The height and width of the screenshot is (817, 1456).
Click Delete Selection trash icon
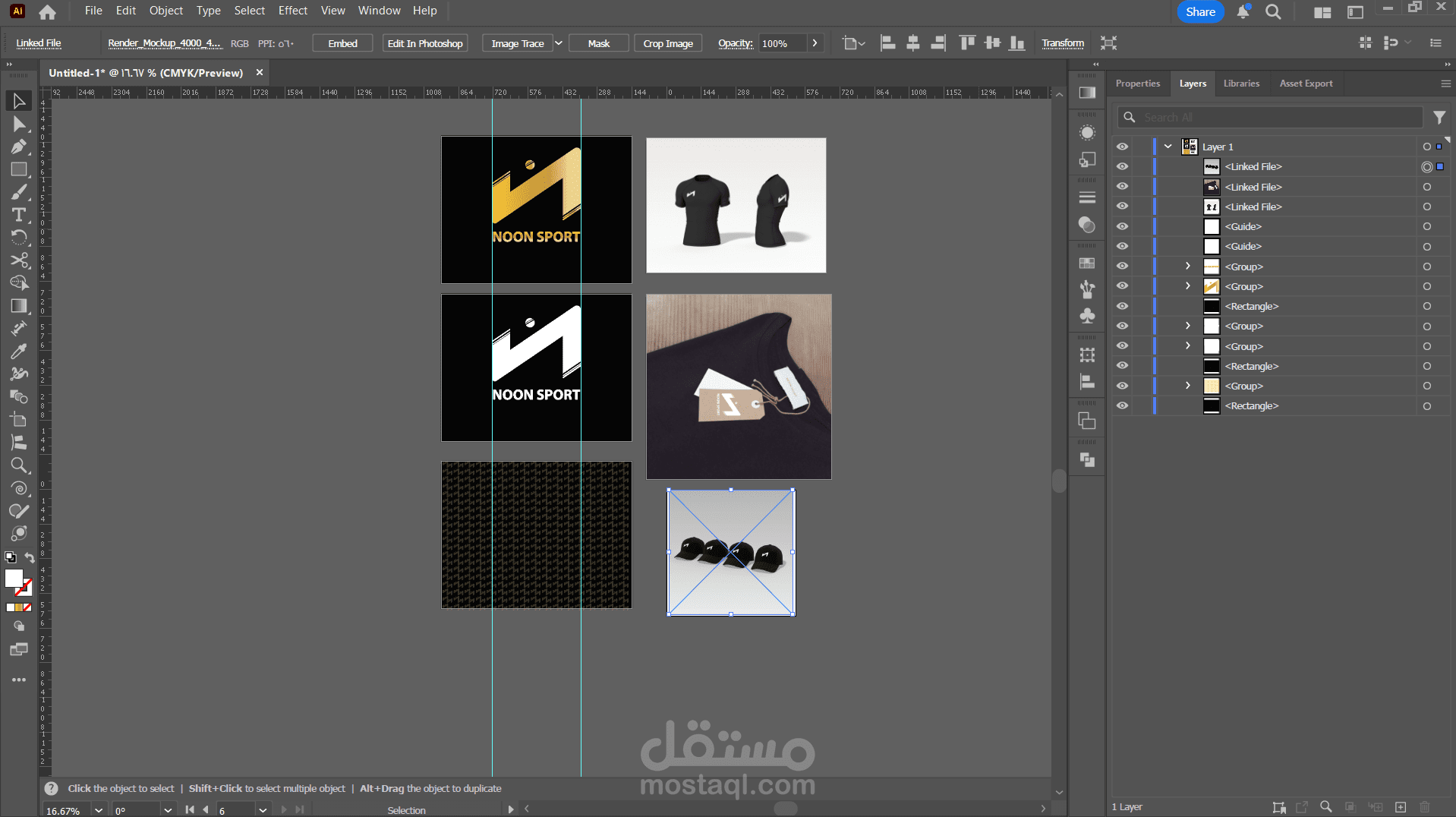(x=1425, y=806)
